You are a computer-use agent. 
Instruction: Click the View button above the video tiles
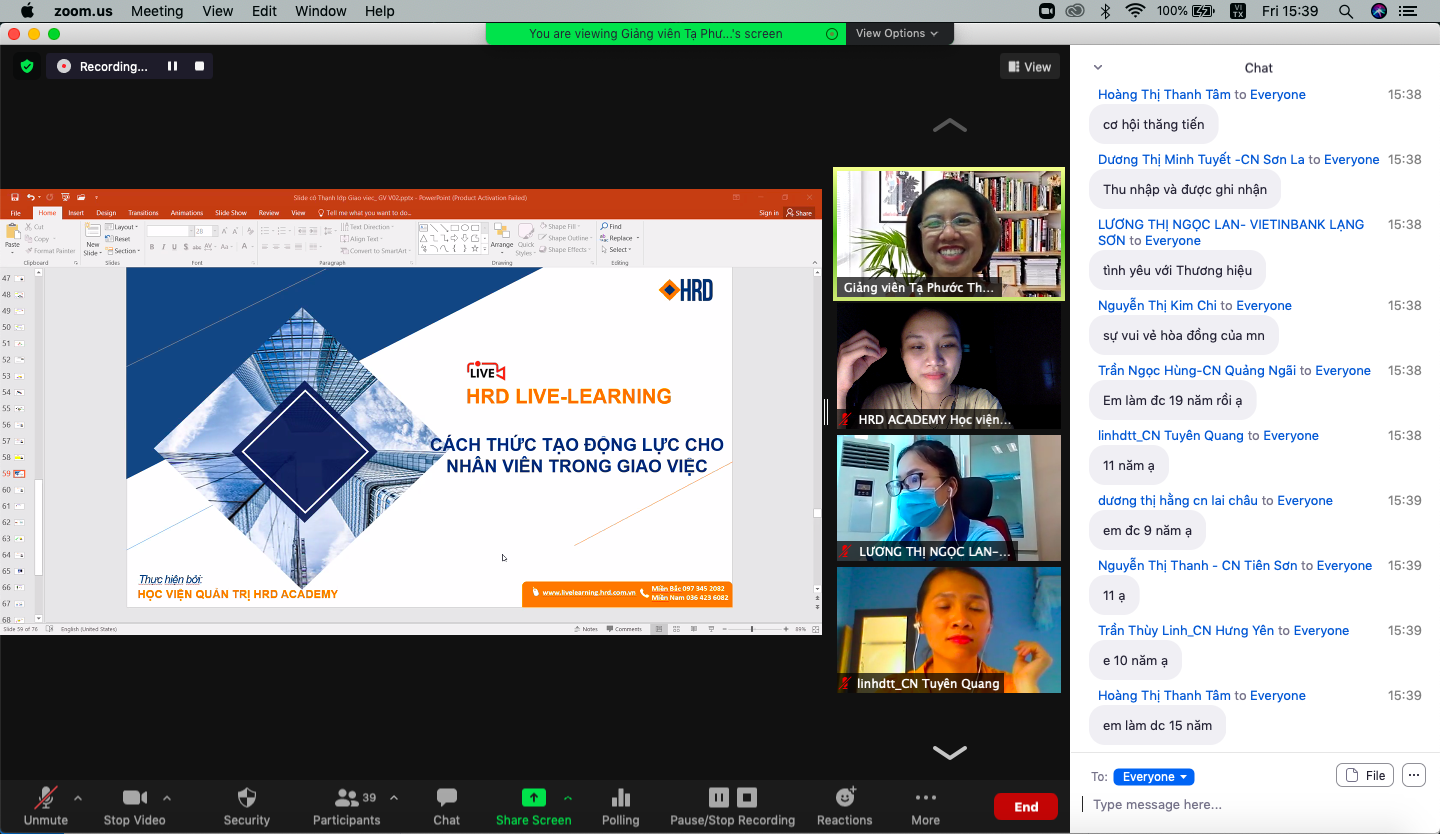pyautogui.click(x=1030, y=67)
